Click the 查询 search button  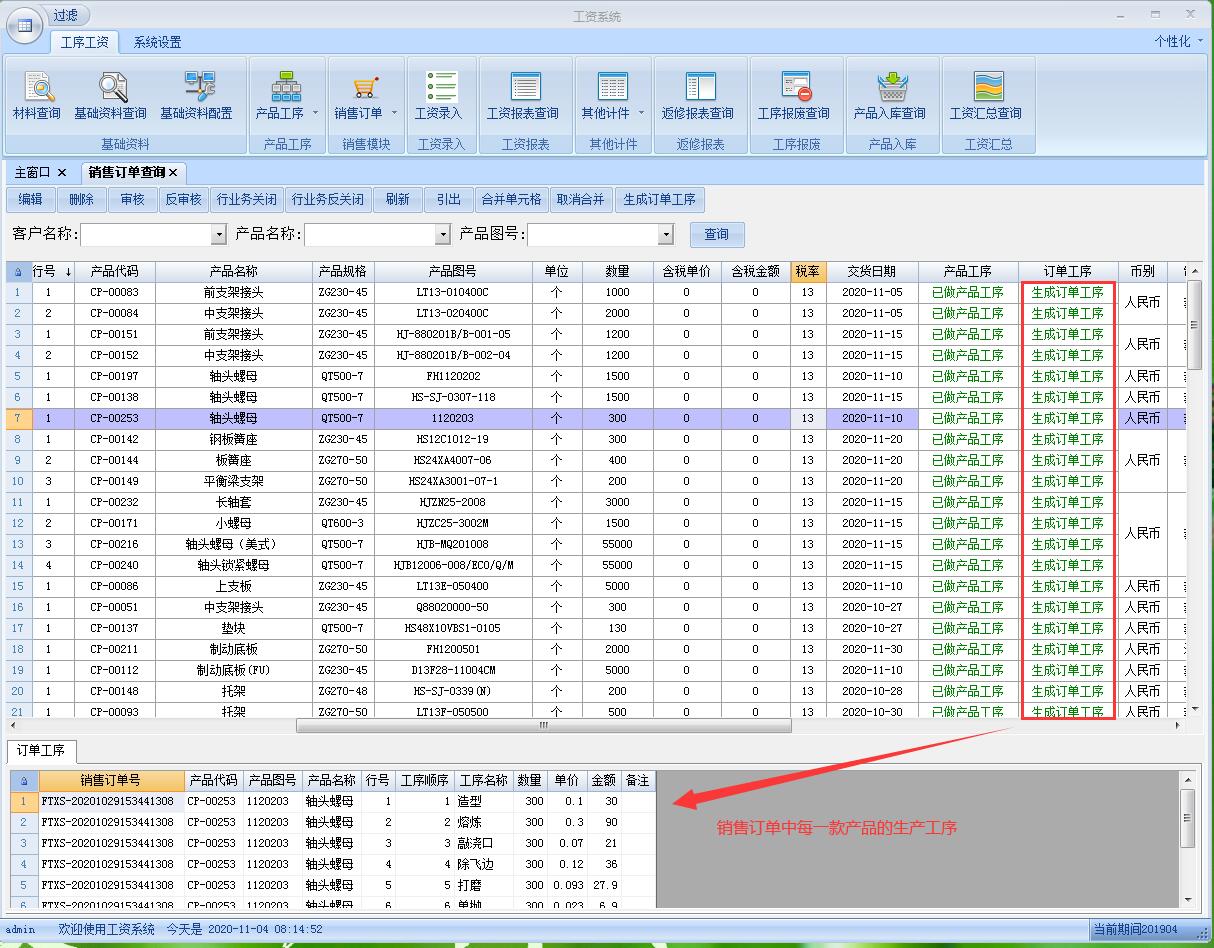pos(717,235)
